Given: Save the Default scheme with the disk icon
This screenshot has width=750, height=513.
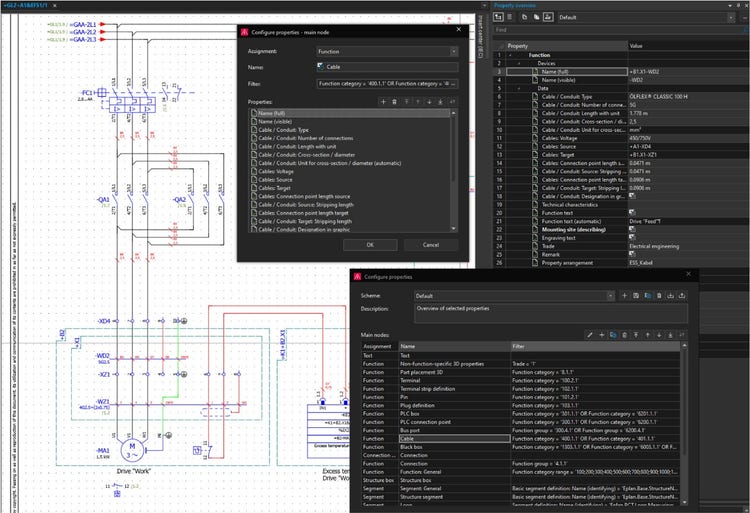Looking at the screenshot, I should pyautogui.click(x=635, y=296).
